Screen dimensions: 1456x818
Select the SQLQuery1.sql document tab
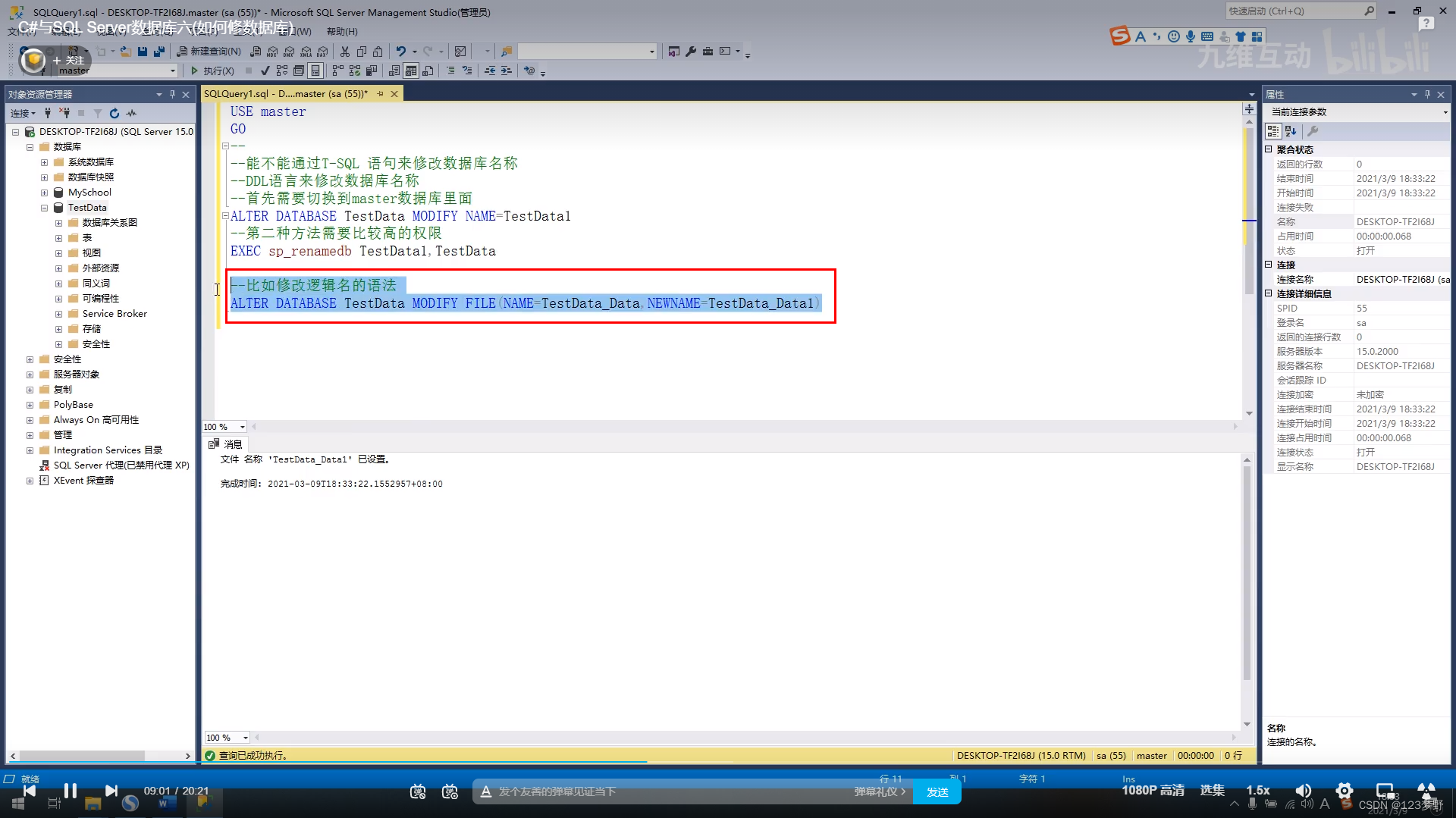(286, 94)
